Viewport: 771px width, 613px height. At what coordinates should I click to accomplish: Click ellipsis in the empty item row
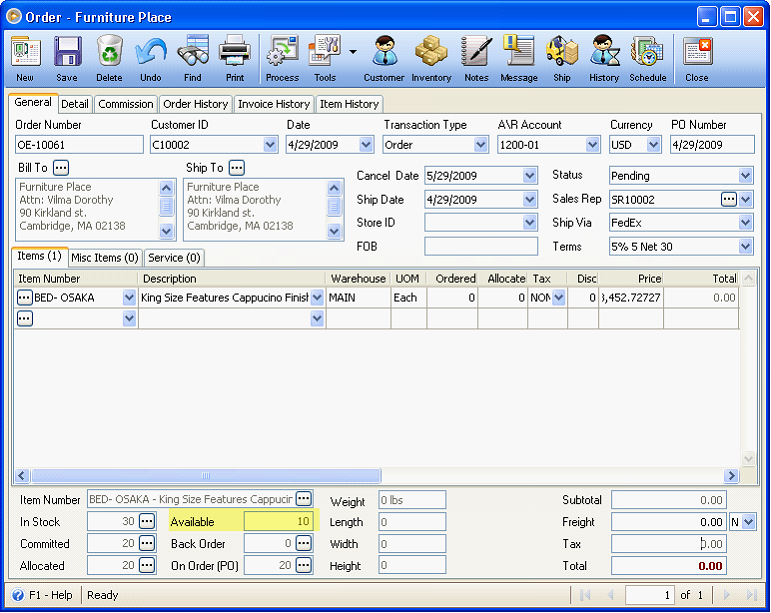pyautogui.click(x=25, y=319)
